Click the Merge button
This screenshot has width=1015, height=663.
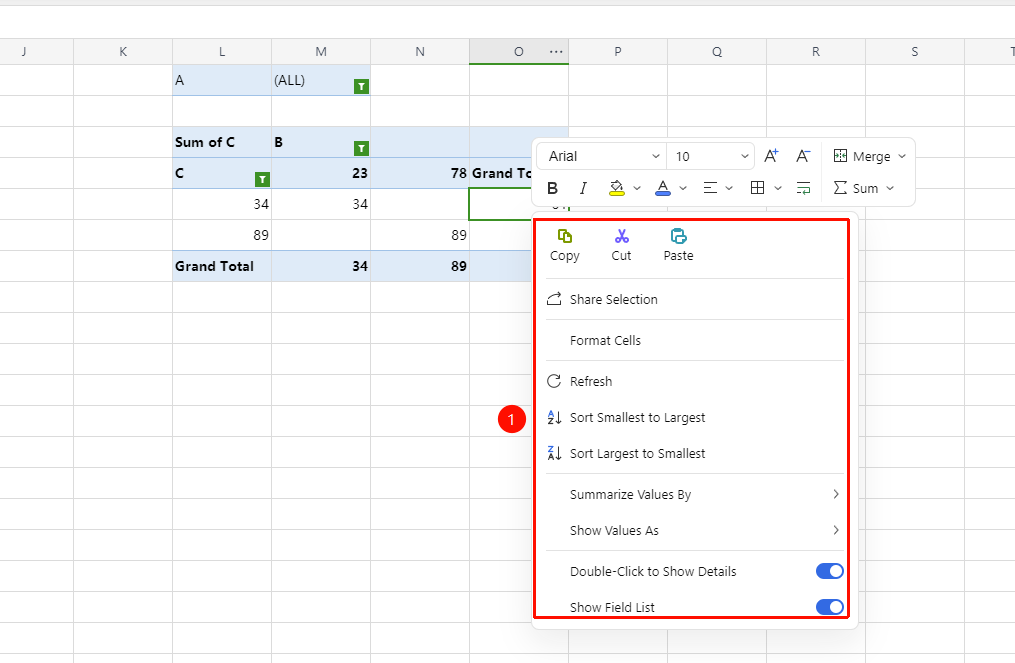[x=869, y=156]
